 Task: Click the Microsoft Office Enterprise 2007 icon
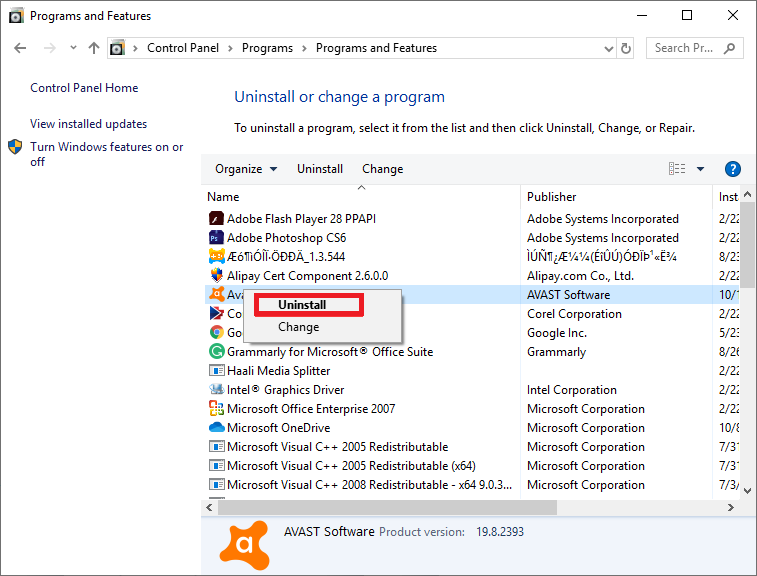point(216,408)
